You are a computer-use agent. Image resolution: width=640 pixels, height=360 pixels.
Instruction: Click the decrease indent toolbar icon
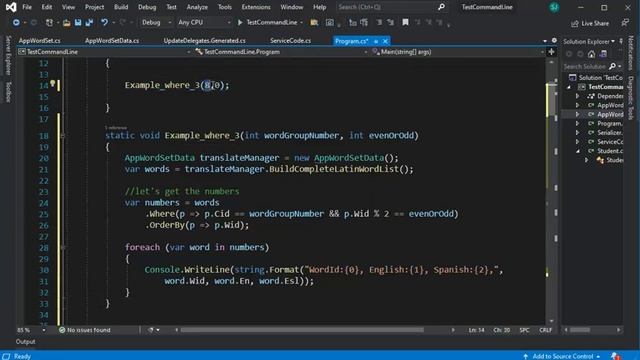(x=379, y=22)
